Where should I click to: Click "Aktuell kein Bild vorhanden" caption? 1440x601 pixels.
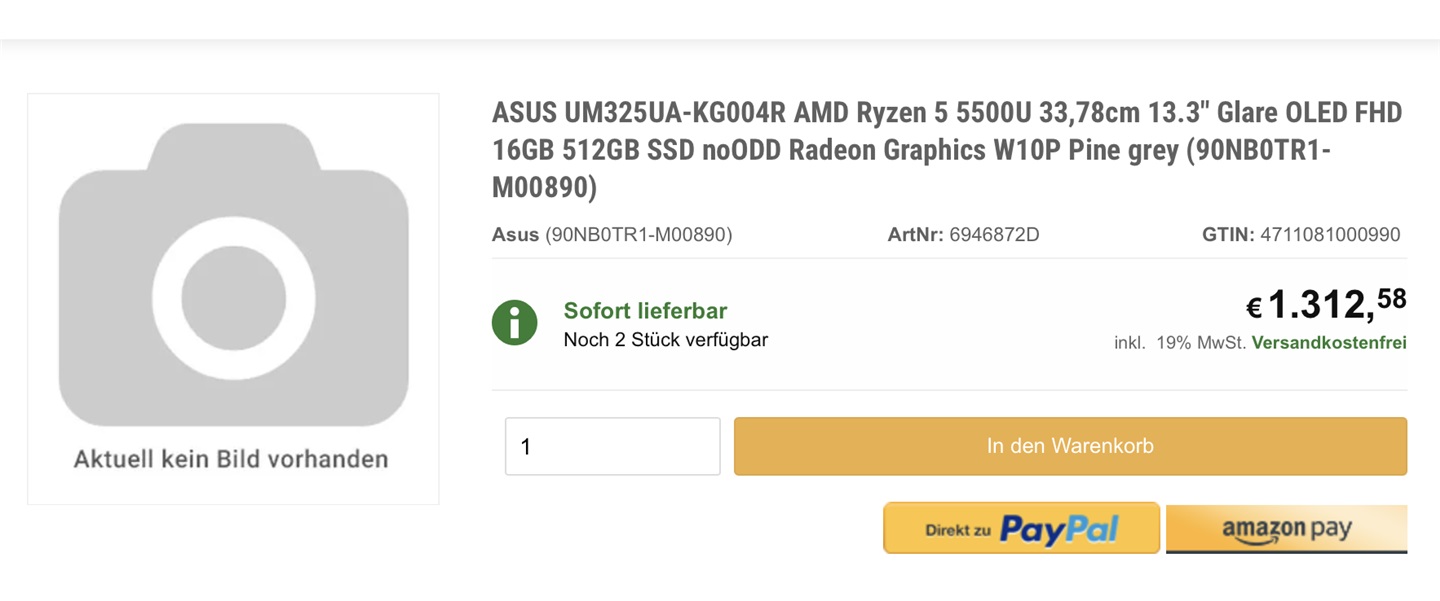(x=231, y=459)
